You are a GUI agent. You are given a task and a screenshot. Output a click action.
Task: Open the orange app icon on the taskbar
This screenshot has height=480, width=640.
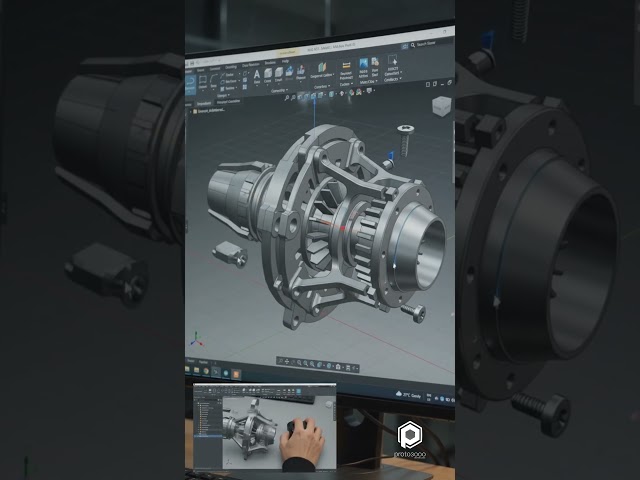(236, 374)
